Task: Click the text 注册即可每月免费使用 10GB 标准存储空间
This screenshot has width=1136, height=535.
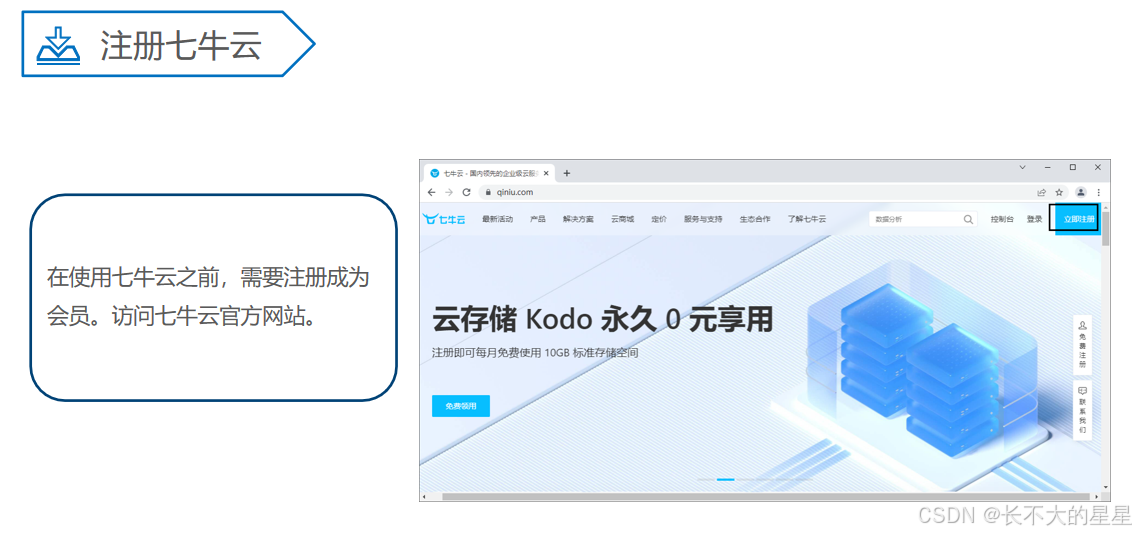Action: [x=535, y=353]
